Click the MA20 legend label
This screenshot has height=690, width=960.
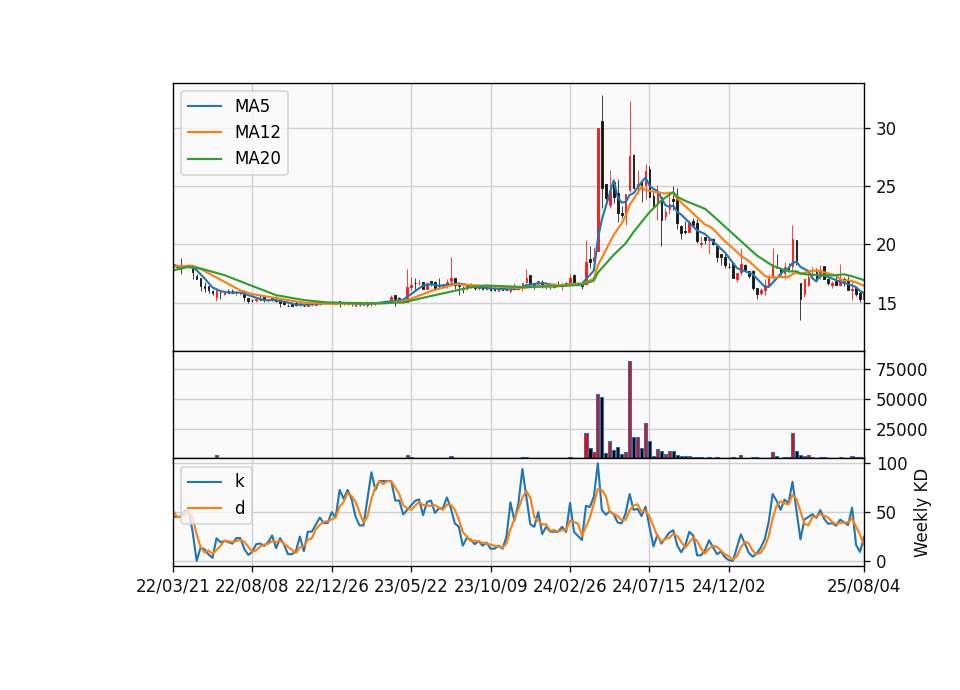(x=257, y=159)
